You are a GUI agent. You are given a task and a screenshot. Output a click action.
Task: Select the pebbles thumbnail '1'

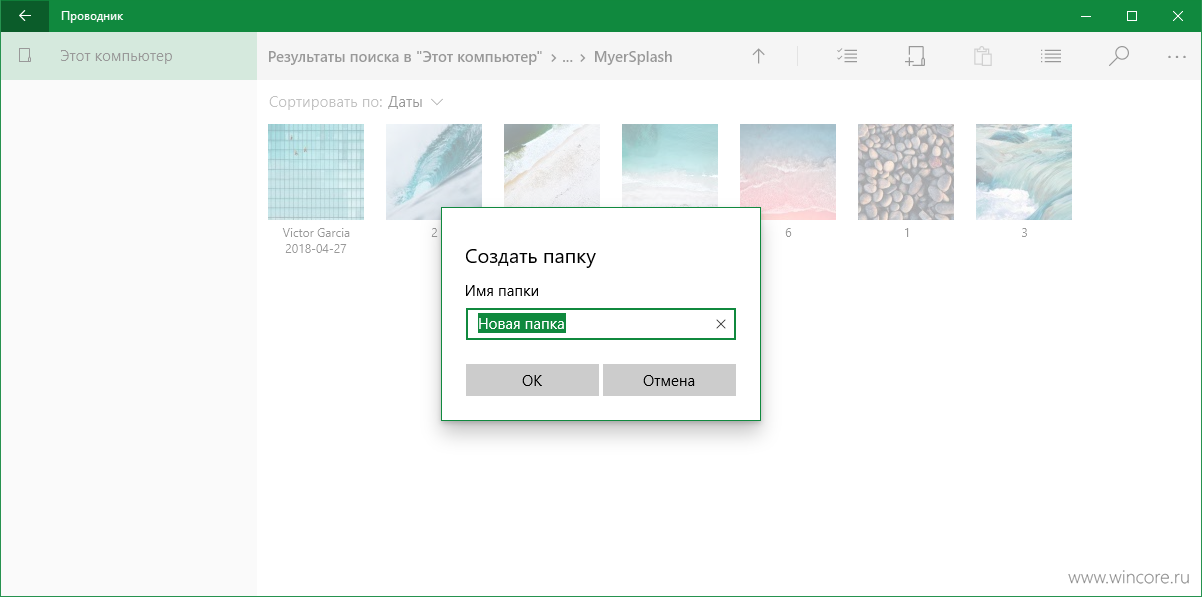click(x=906, y=172)
